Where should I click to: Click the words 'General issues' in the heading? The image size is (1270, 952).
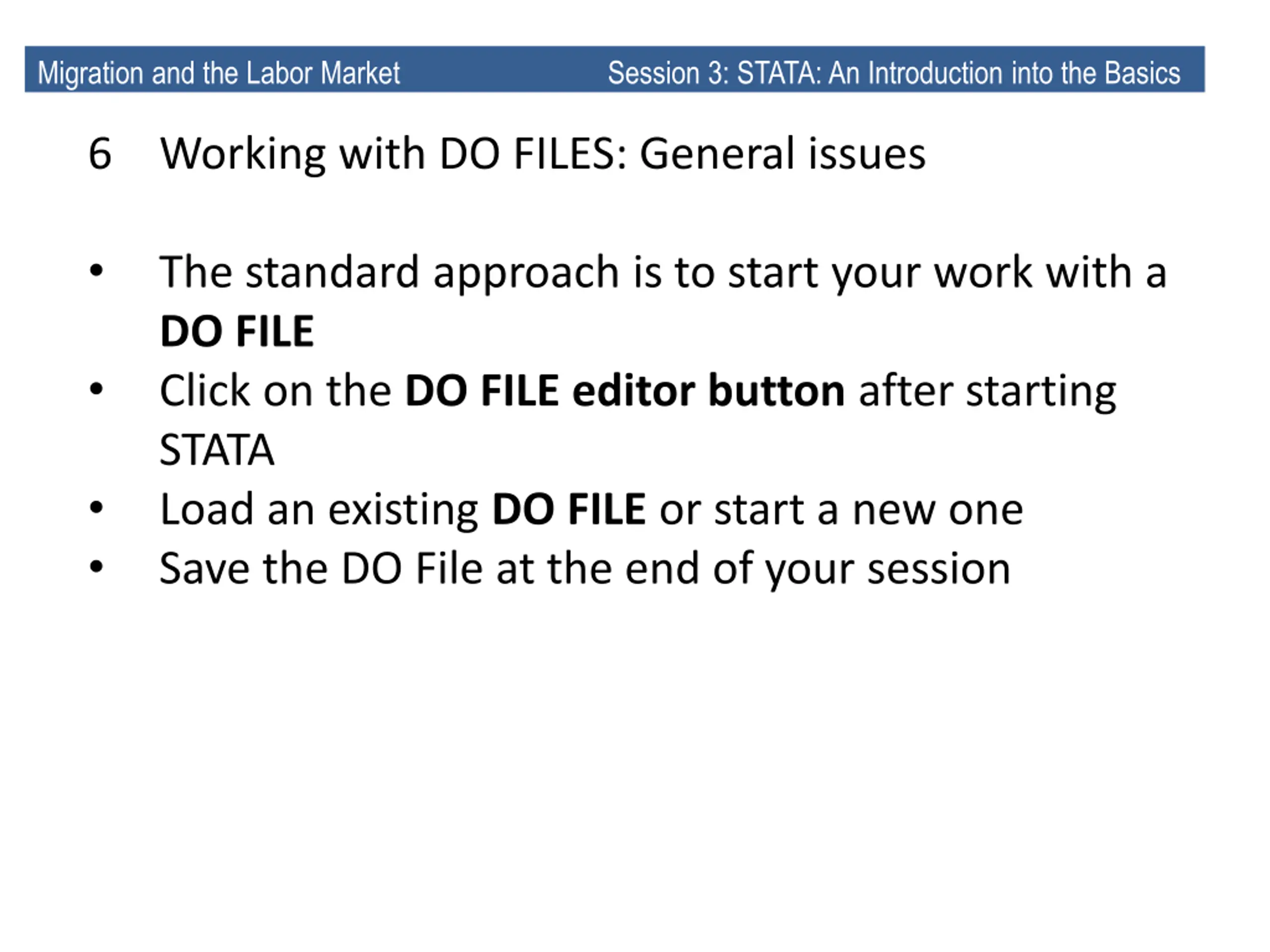coord(782,154)
